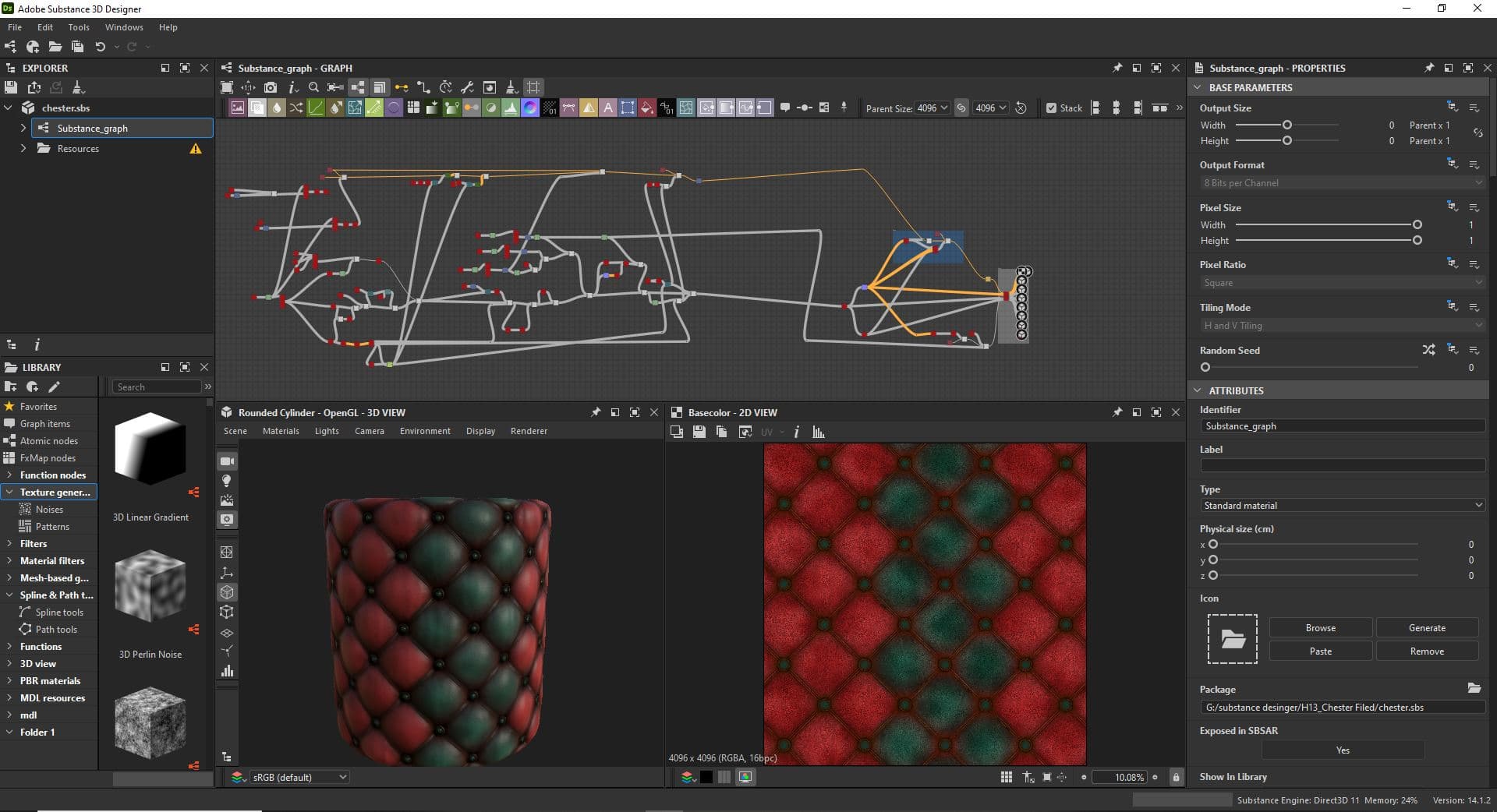
Task: Show histogram in the 2D view
Action: tap(819, 432)
